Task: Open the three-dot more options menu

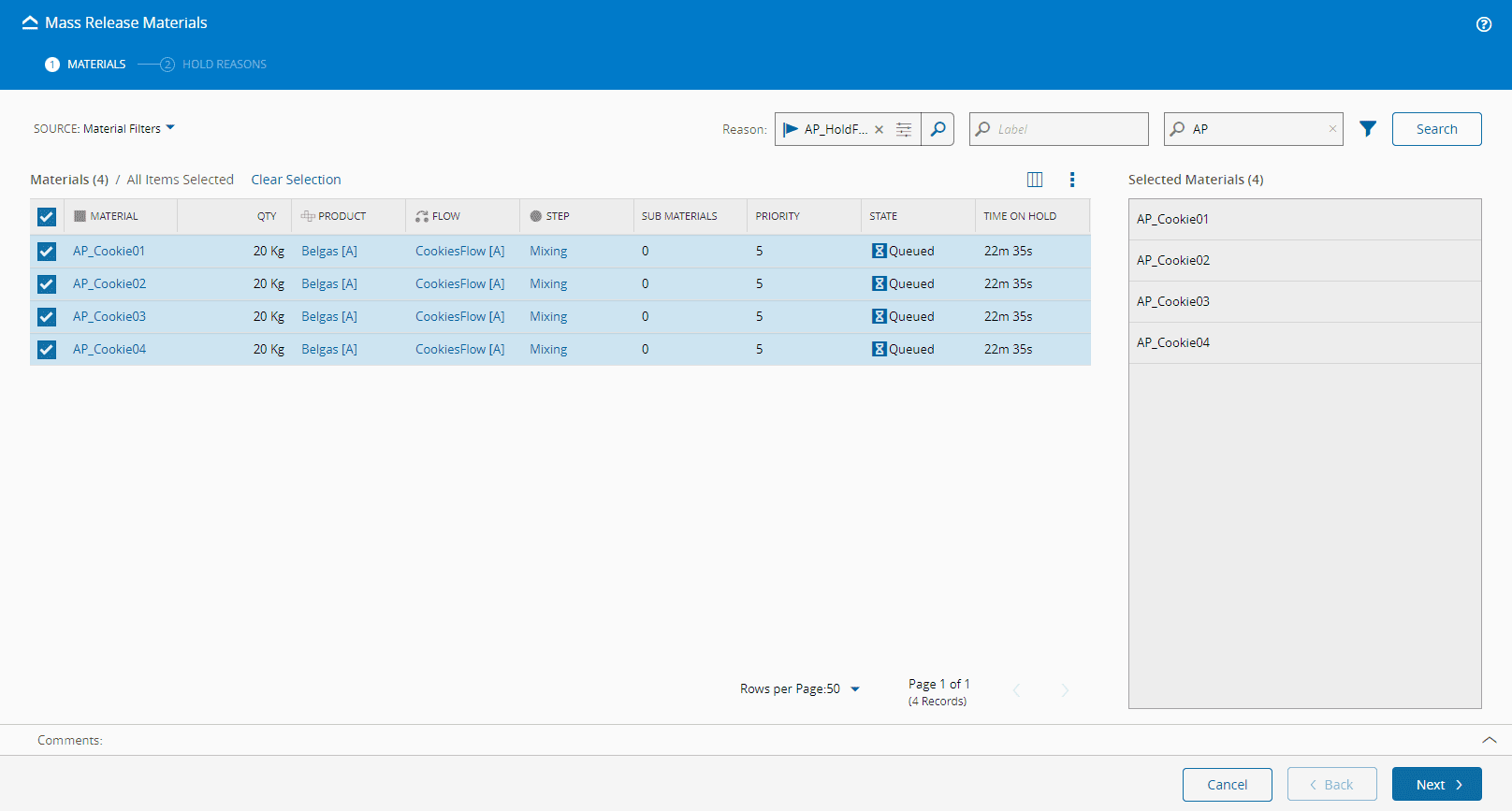Action: click(1071, 180)
